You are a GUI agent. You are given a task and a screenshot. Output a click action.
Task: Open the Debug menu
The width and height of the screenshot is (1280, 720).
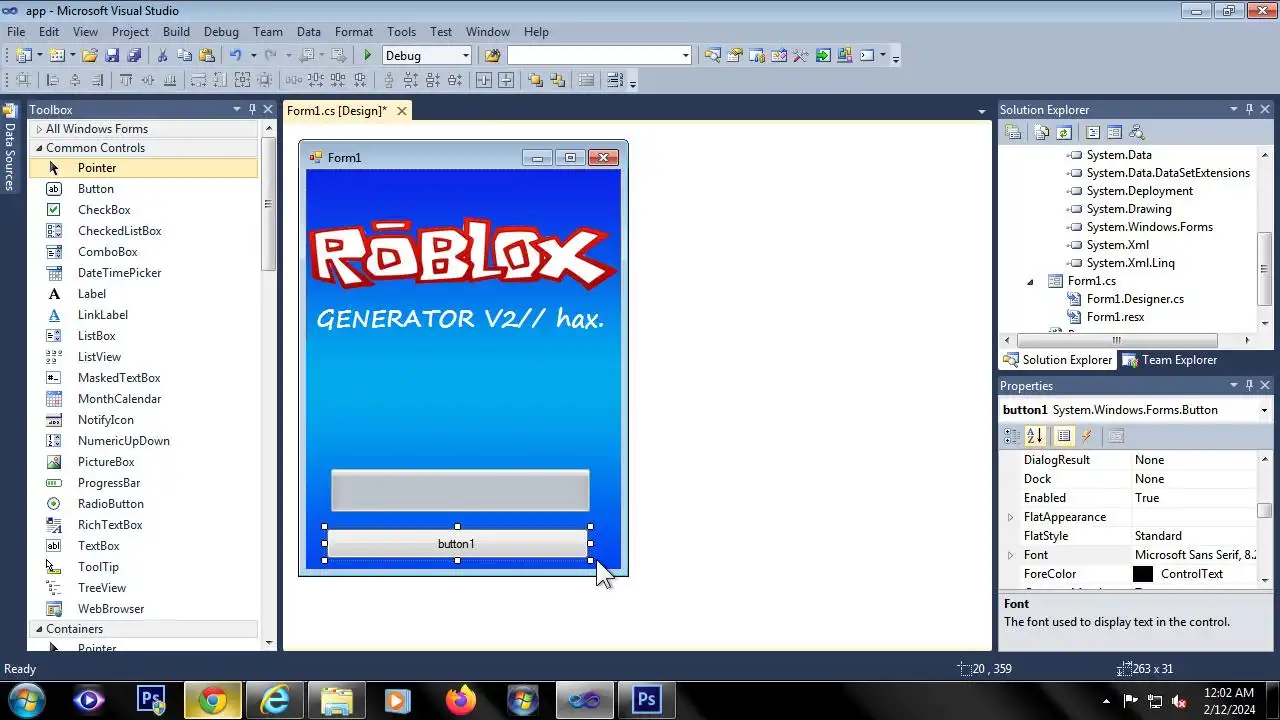point(221,31)
